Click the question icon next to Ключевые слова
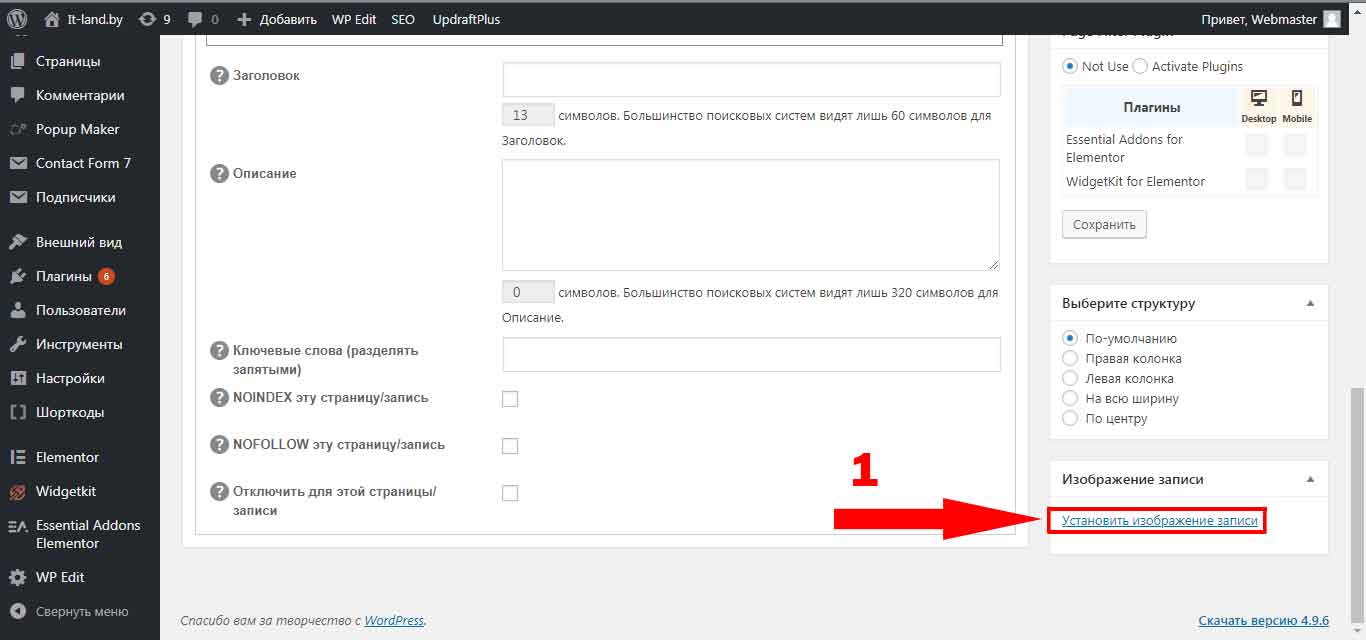Image resolution: width=1366 pixels, height=640 pixels. tap(219, 351)
